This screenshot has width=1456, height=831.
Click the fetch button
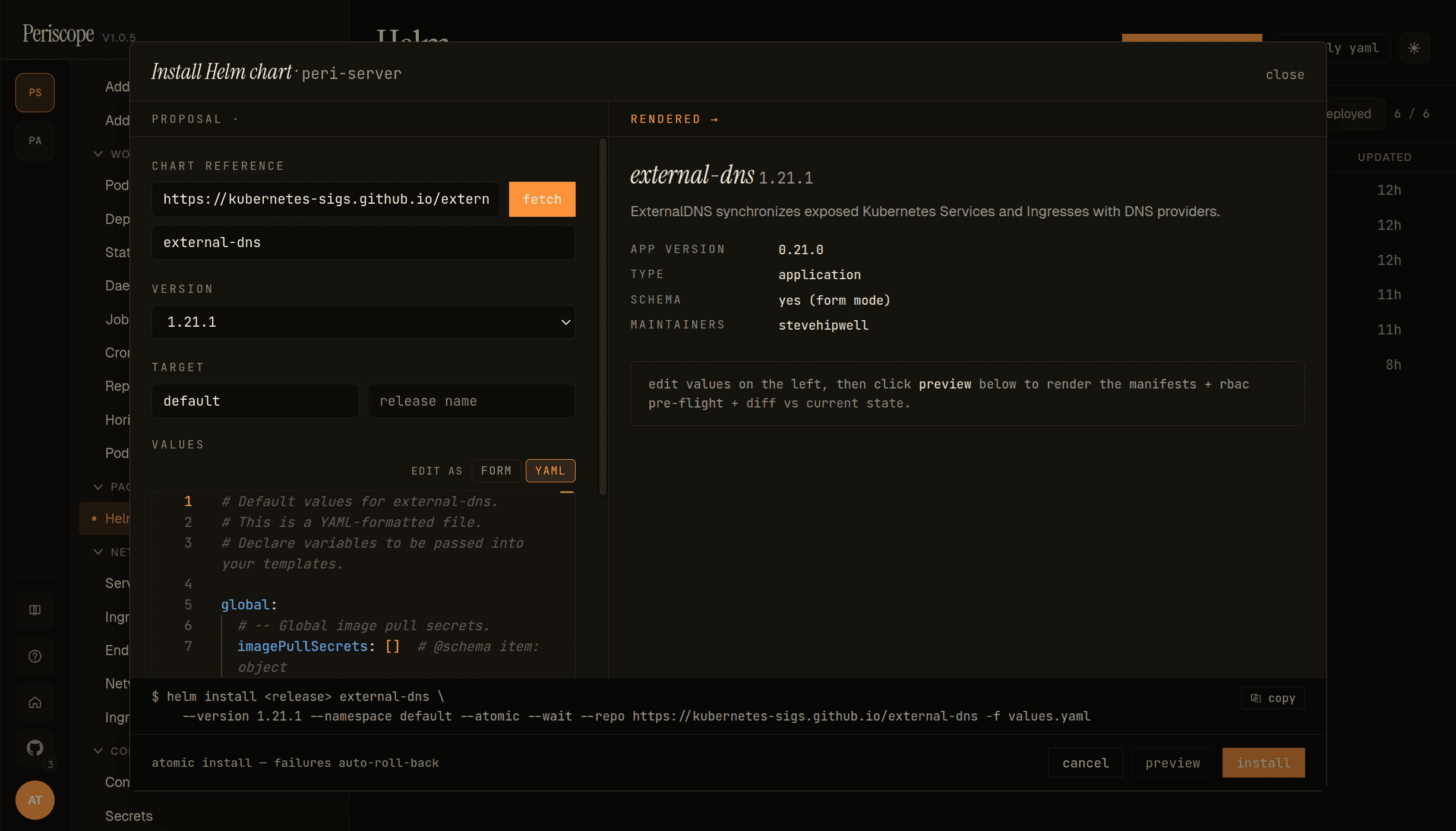pos(542,199)
